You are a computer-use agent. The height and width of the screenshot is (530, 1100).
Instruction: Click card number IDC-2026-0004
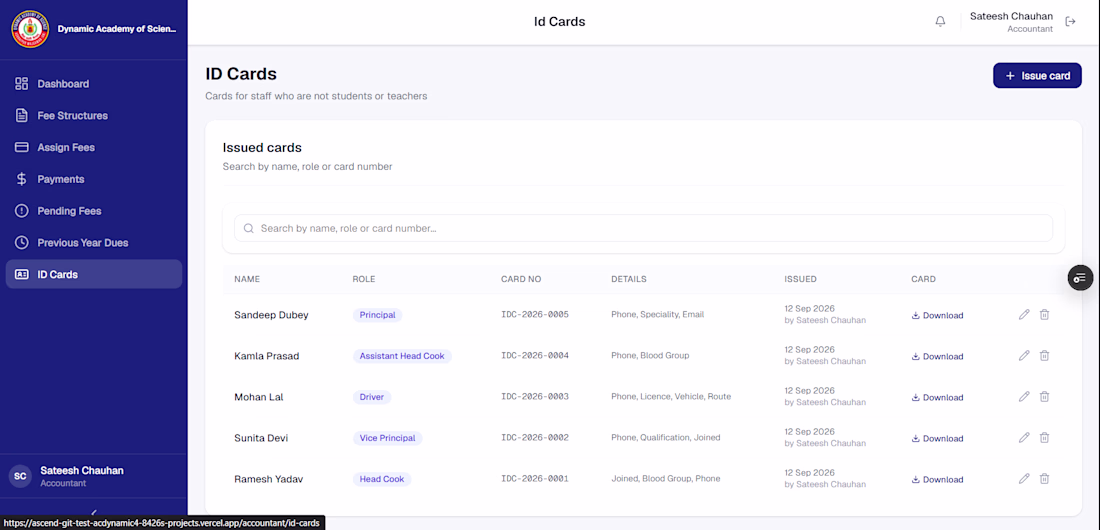(x=535, y=355)
